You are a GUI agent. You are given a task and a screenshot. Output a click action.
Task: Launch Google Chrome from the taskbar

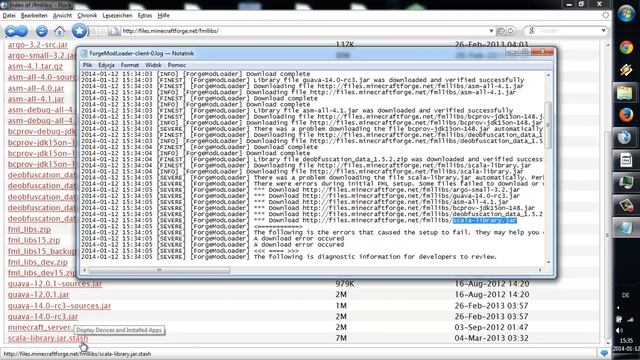pos(626,47)
